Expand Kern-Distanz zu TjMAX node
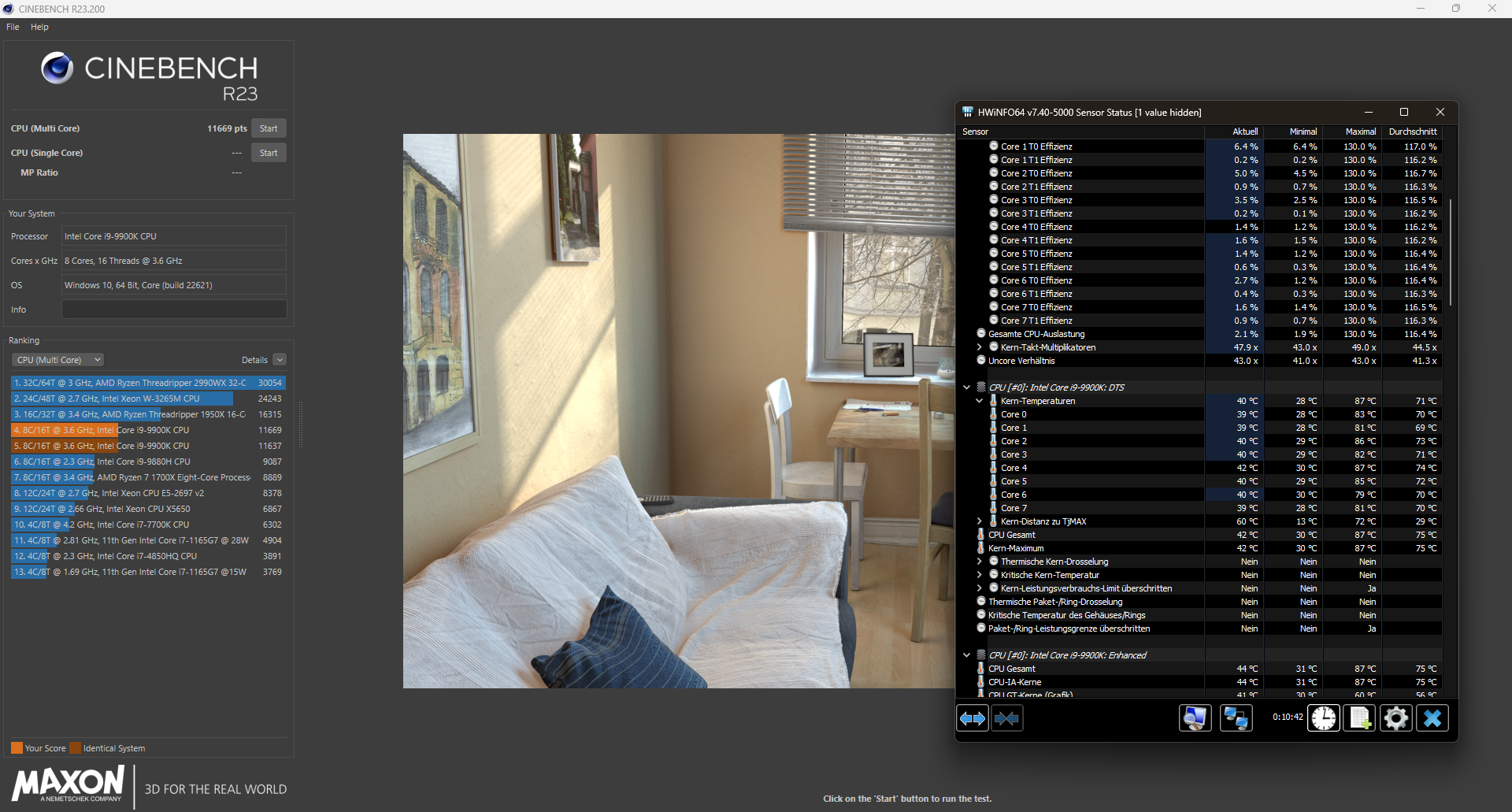This screenshot has height=812, width=1512. pyautogui.click(x=979, y=521)
